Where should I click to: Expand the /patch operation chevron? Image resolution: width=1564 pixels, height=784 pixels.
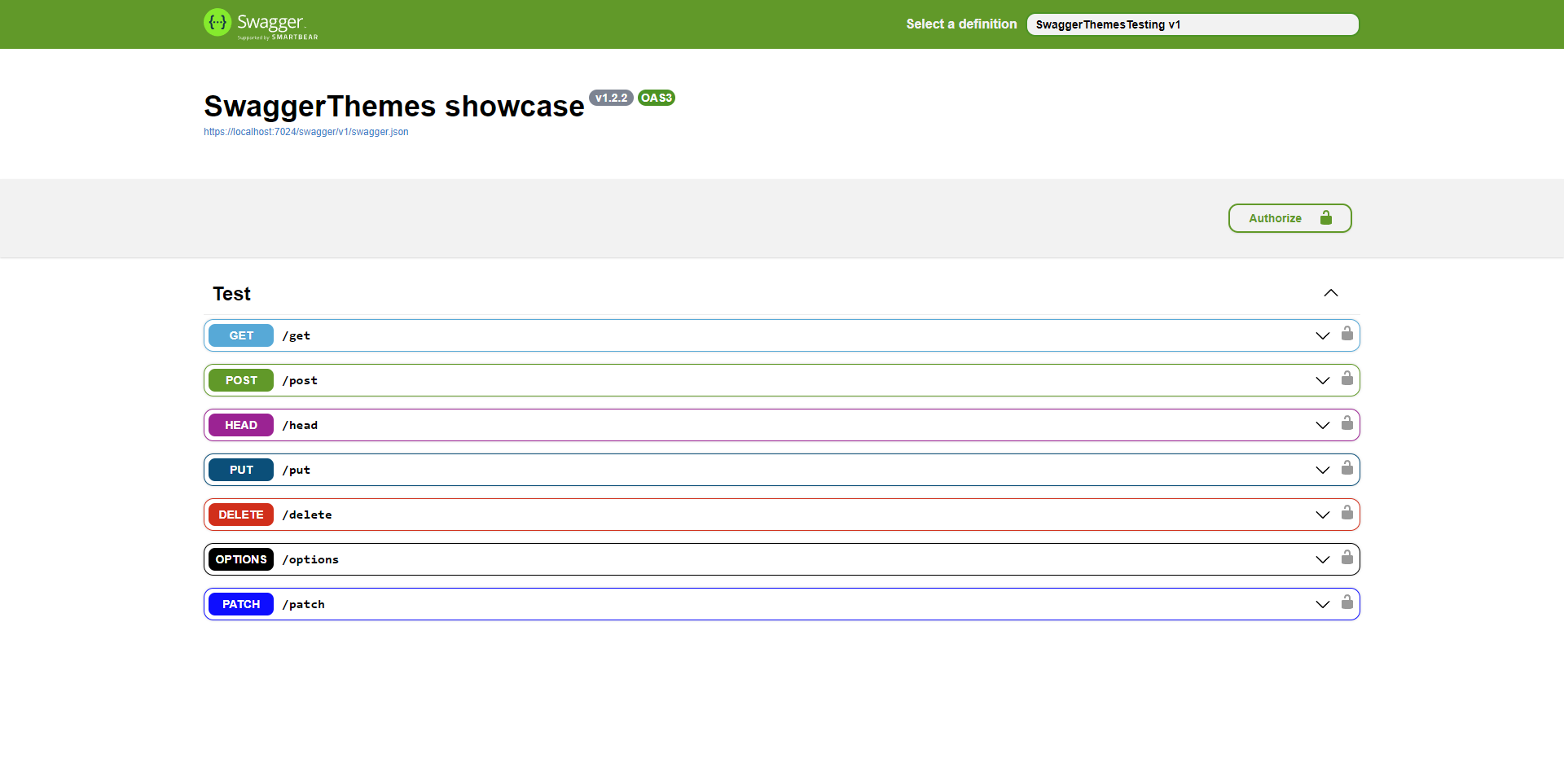(1323, 604)
